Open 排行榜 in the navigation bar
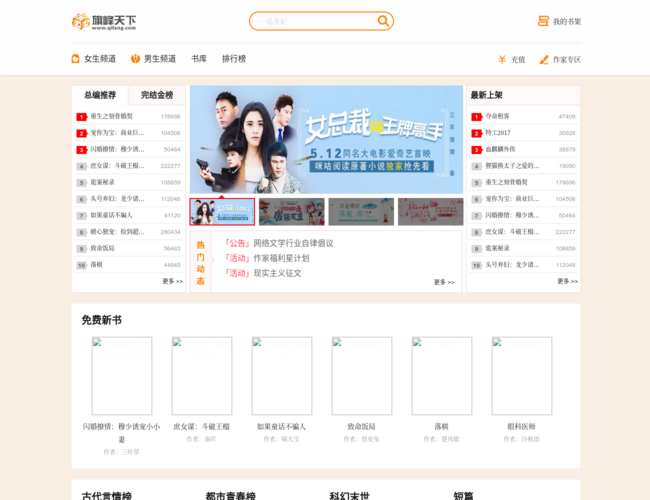This screenshot has height=500, width=650. pyautogui.click(x=234, y=59)
